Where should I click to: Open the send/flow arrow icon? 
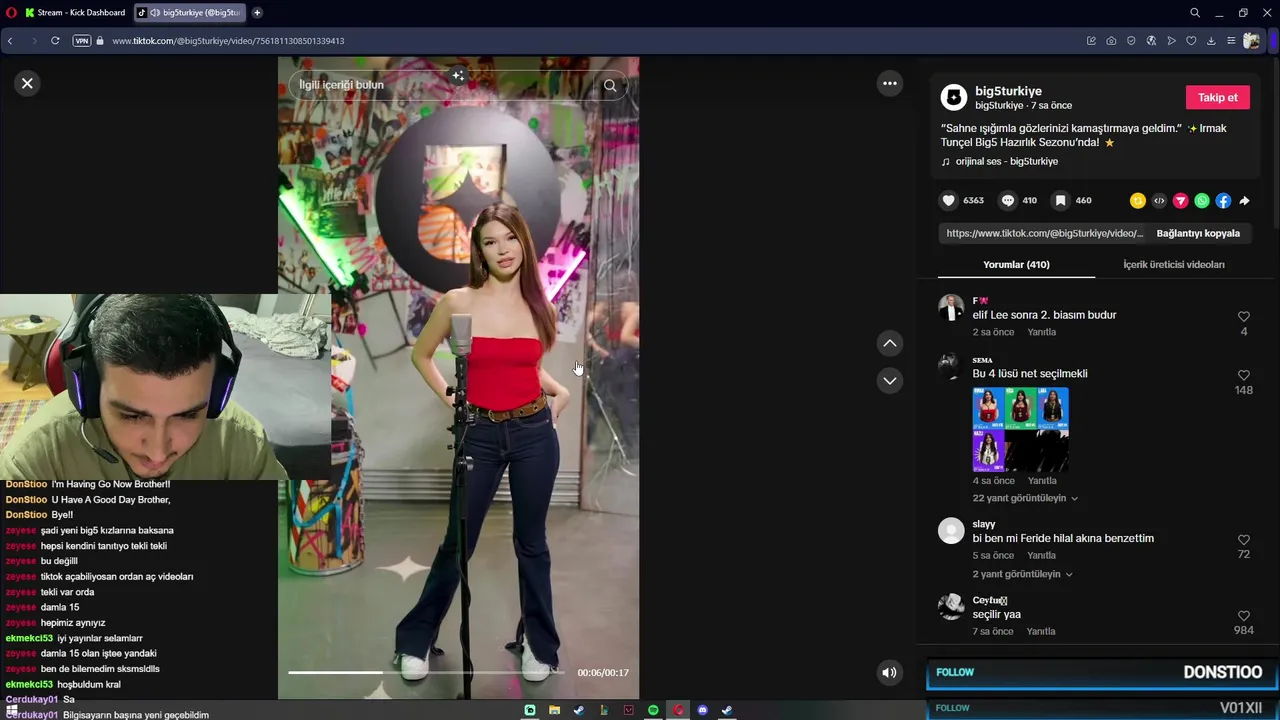(x=1171, y=41)
